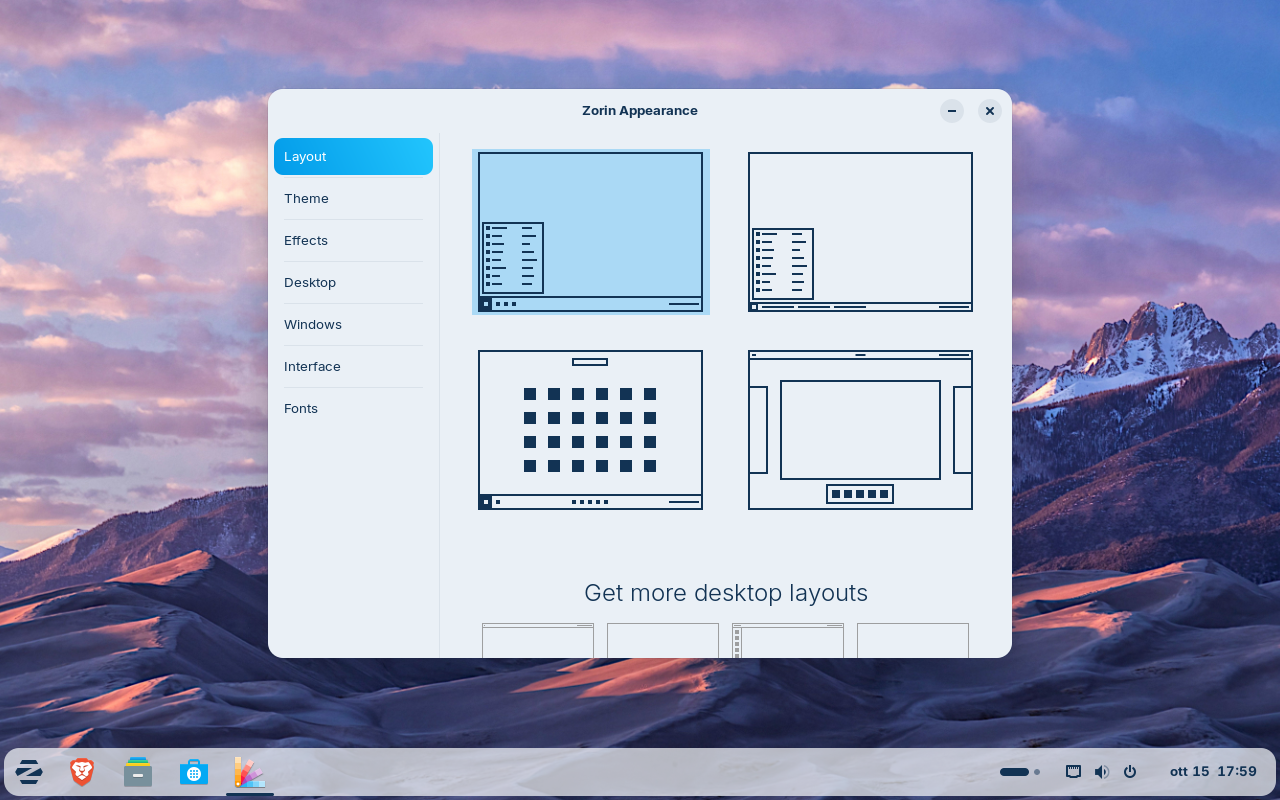The width and height of the screenshot is (1280, 800).
Task: Open the Layout section in the sidebar
Action: [353, 157]
